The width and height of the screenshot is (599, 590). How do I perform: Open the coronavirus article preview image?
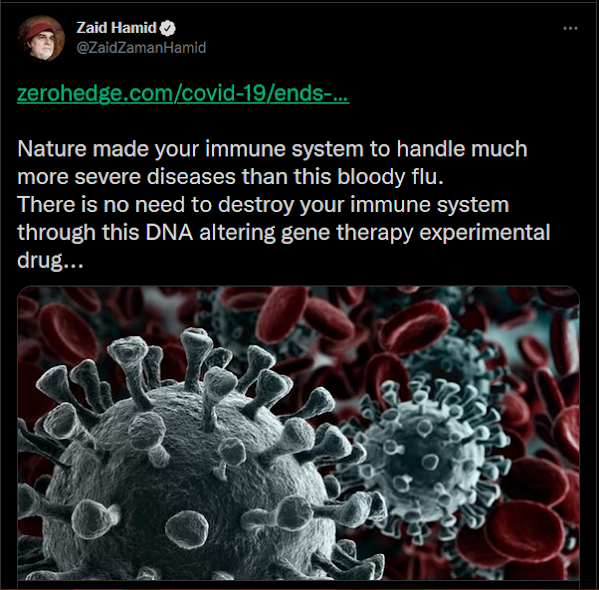[x=298, y=433]
